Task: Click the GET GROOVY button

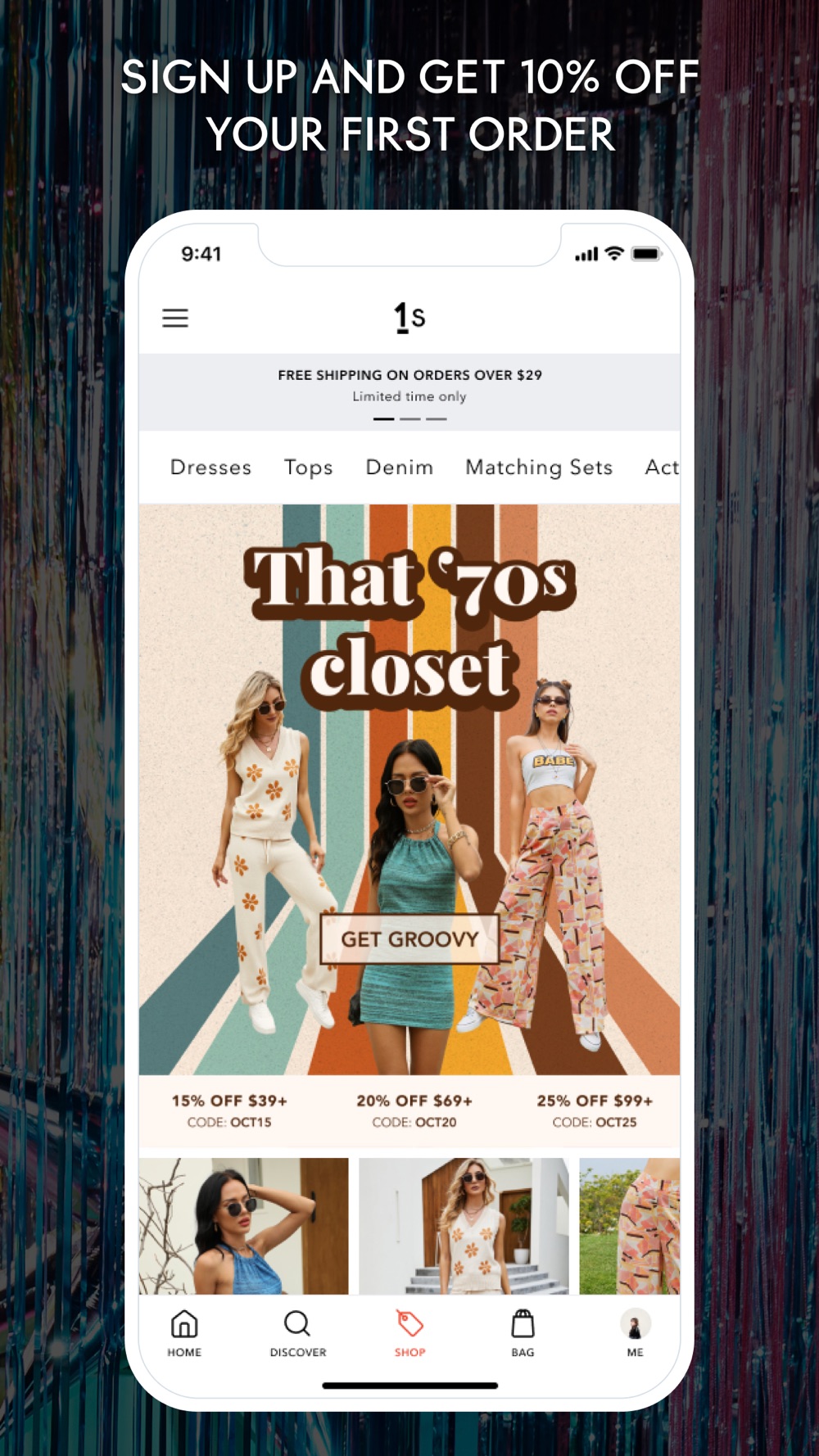Action: [x=409, y=939]
